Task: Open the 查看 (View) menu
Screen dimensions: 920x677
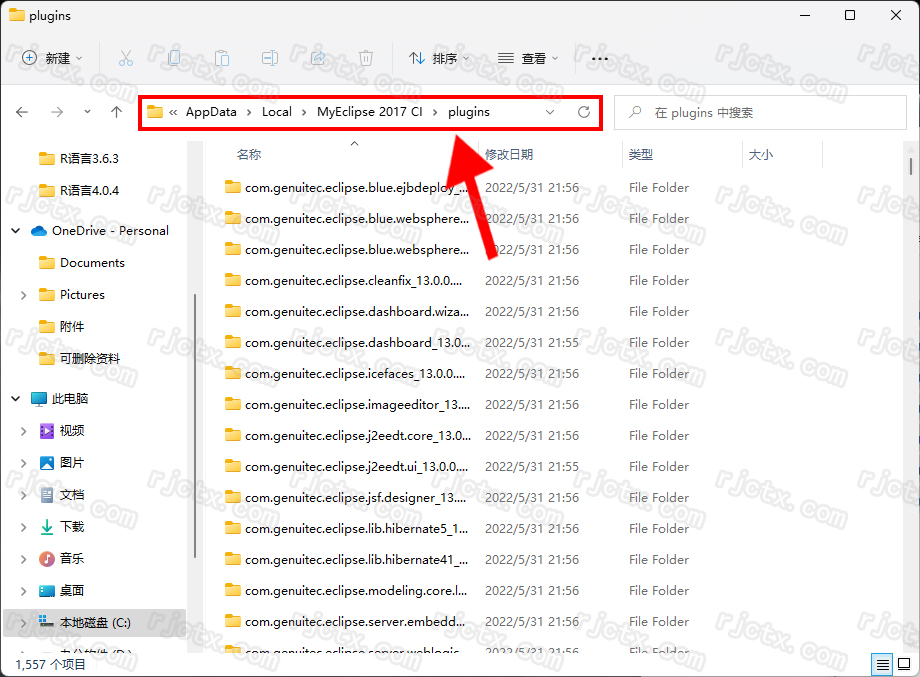Action: click(528, 58)
